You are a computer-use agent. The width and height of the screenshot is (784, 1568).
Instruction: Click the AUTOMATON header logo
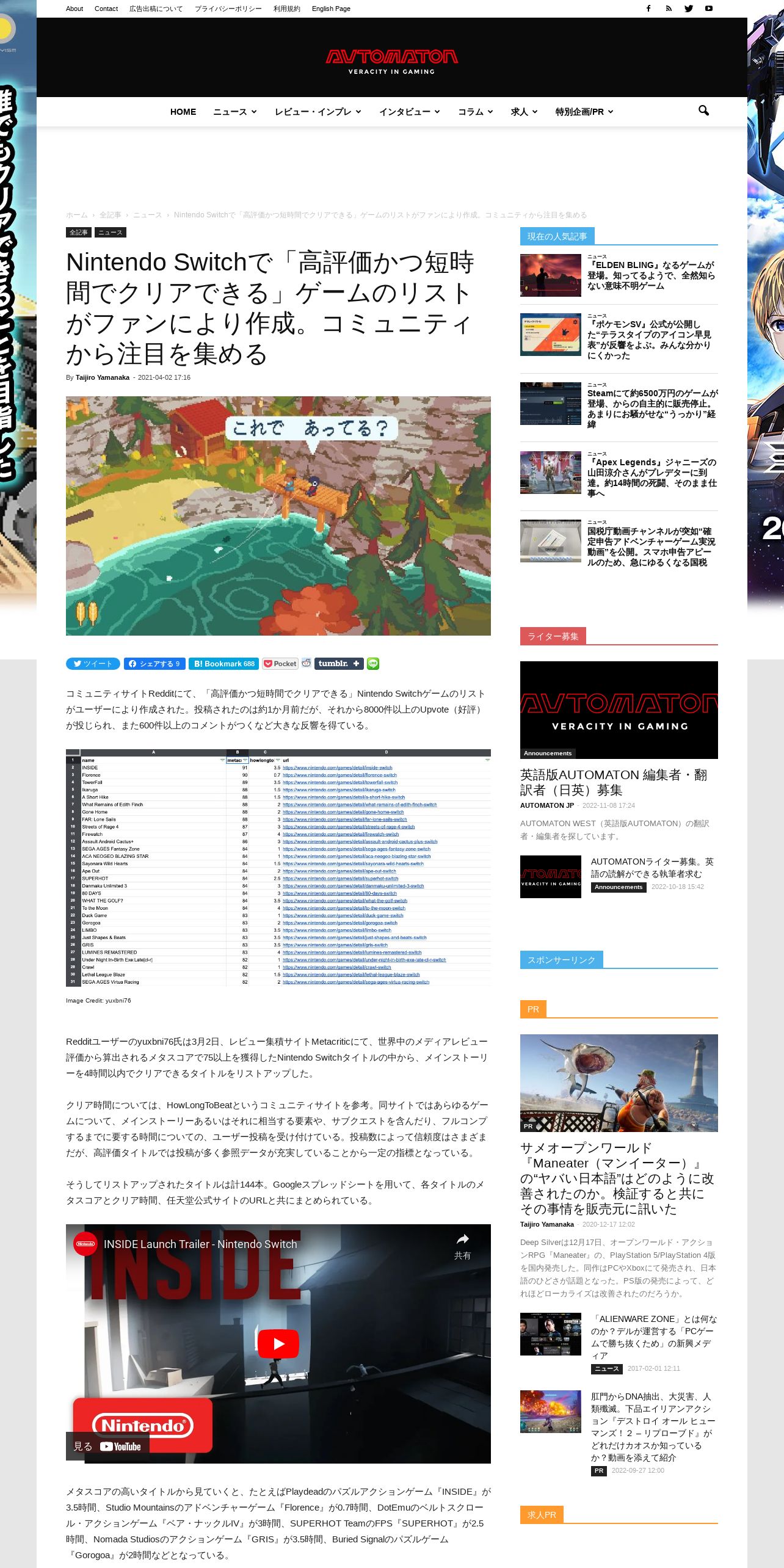pyautogui.click(x=391, y=61)
